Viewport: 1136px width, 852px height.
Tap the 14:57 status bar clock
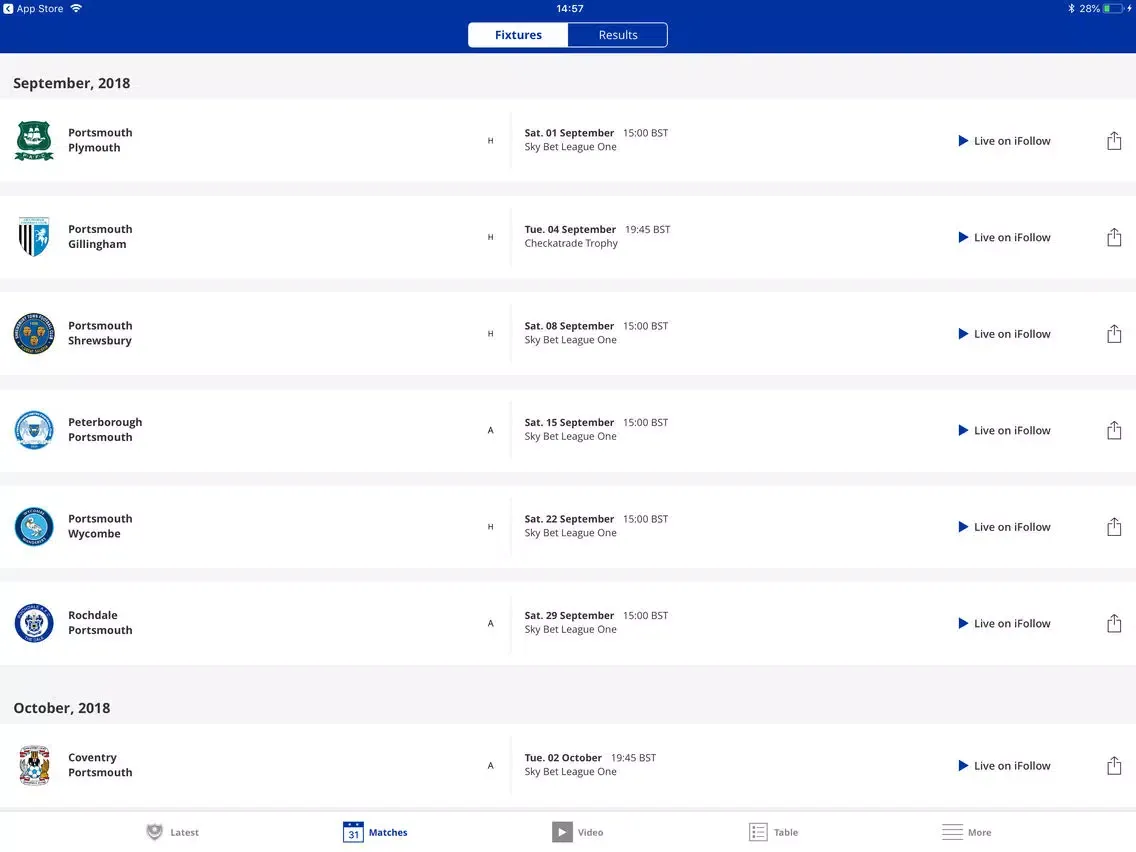click(569, 9)
